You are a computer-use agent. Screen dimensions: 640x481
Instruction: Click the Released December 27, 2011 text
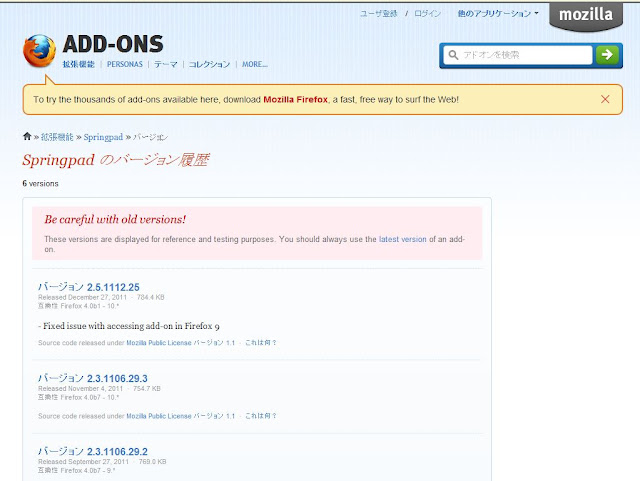pos(82,297)
